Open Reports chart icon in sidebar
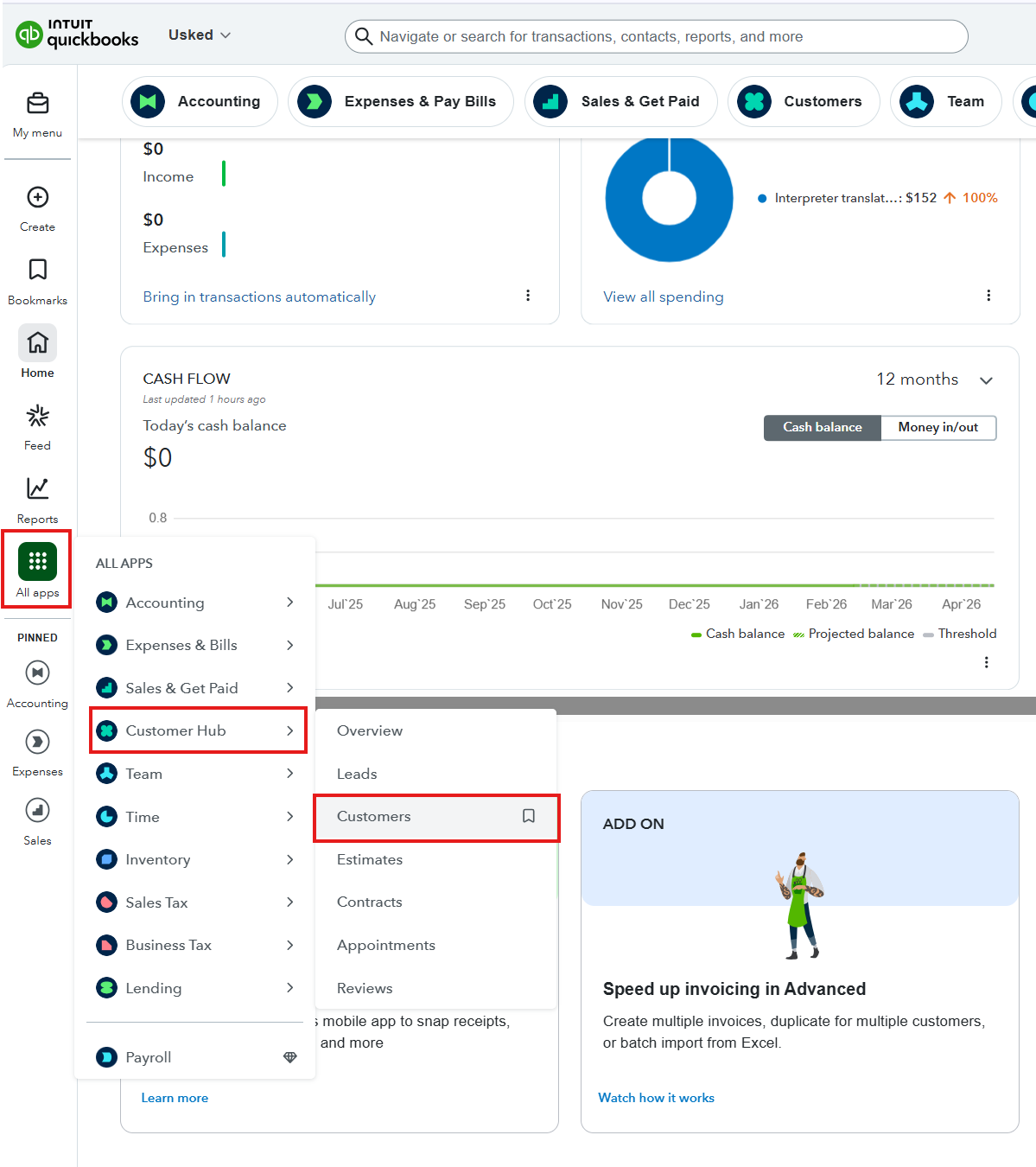This screenshot has width=1036, height=1167. click(37, 488)
